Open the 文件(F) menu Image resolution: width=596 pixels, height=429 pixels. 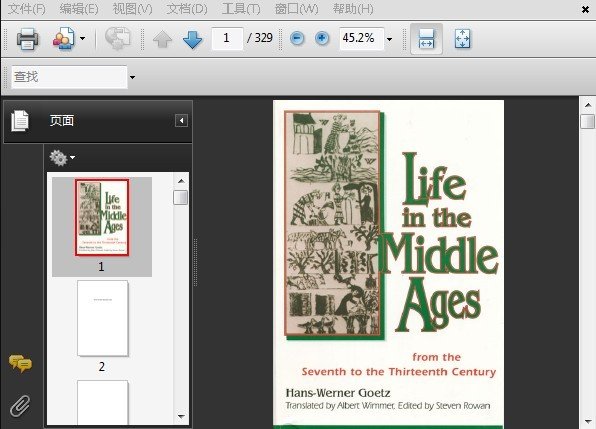[x=27, y=9]
